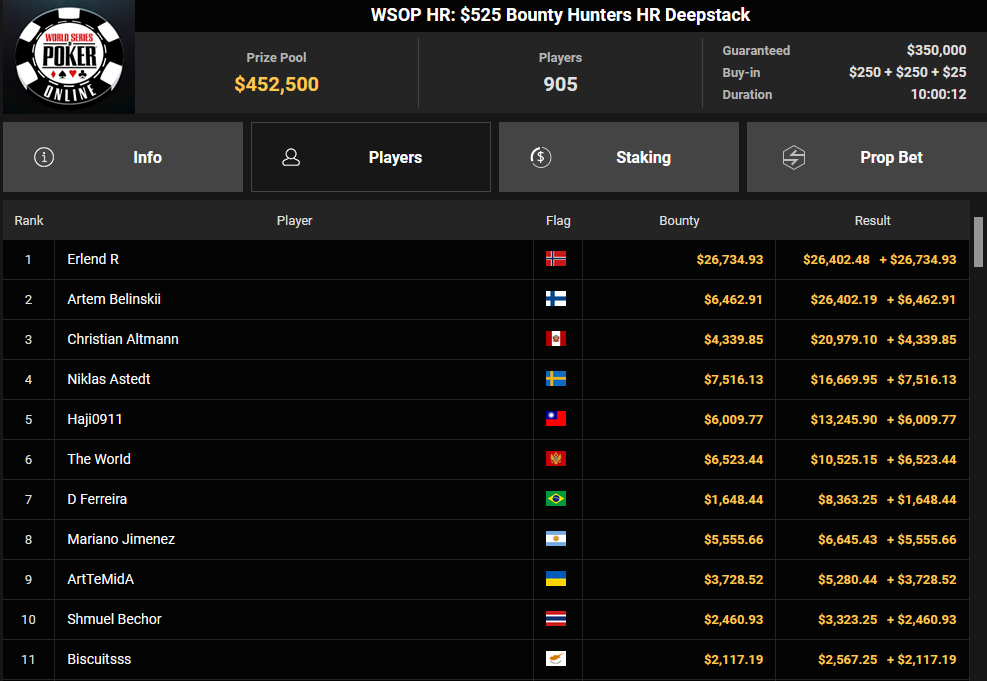Click the Finland flag for Artem Belinskii
987x681 pixels.
point(556,298)
